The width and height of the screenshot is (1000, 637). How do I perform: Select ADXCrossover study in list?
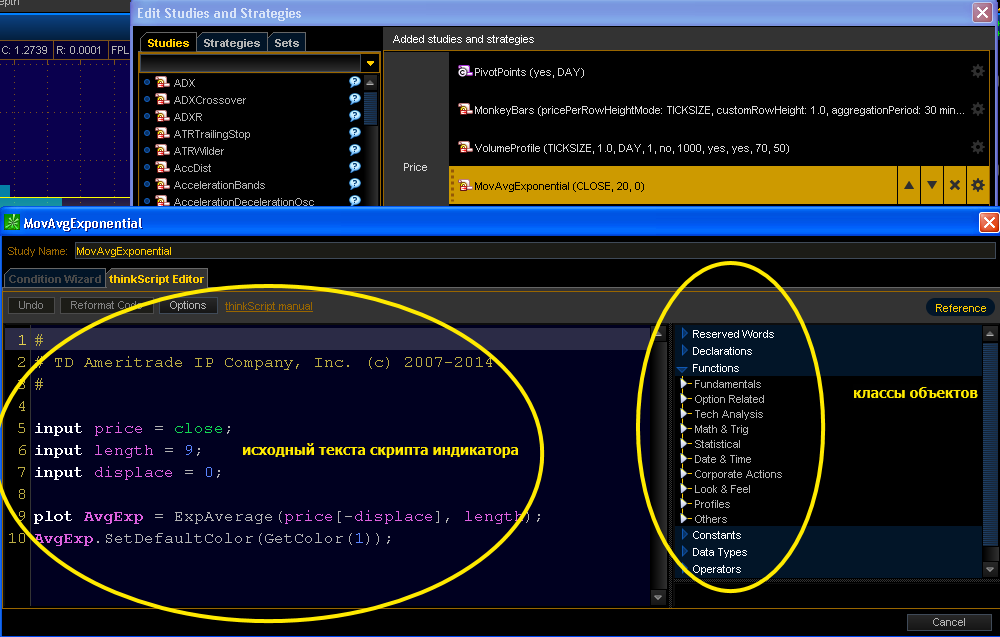(x=209, y=100)
